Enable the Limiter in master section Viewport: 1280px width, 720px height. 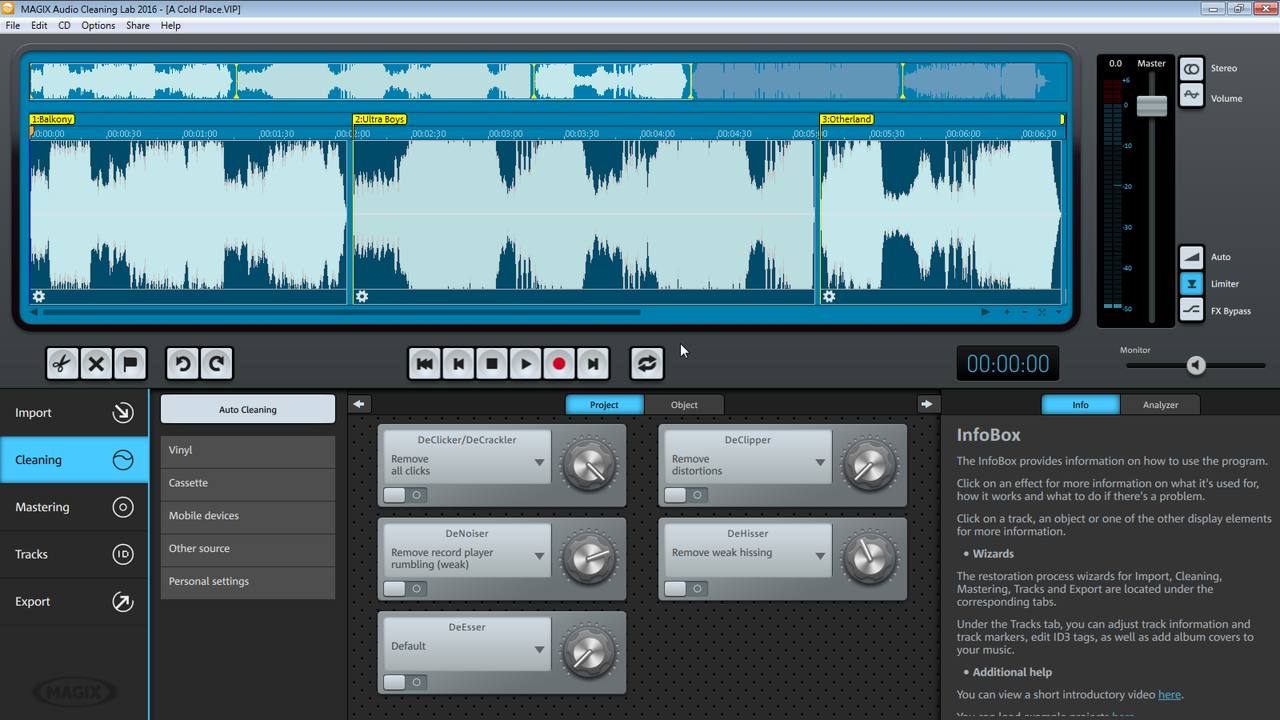pyautogui.click(x=1191, y=284)
